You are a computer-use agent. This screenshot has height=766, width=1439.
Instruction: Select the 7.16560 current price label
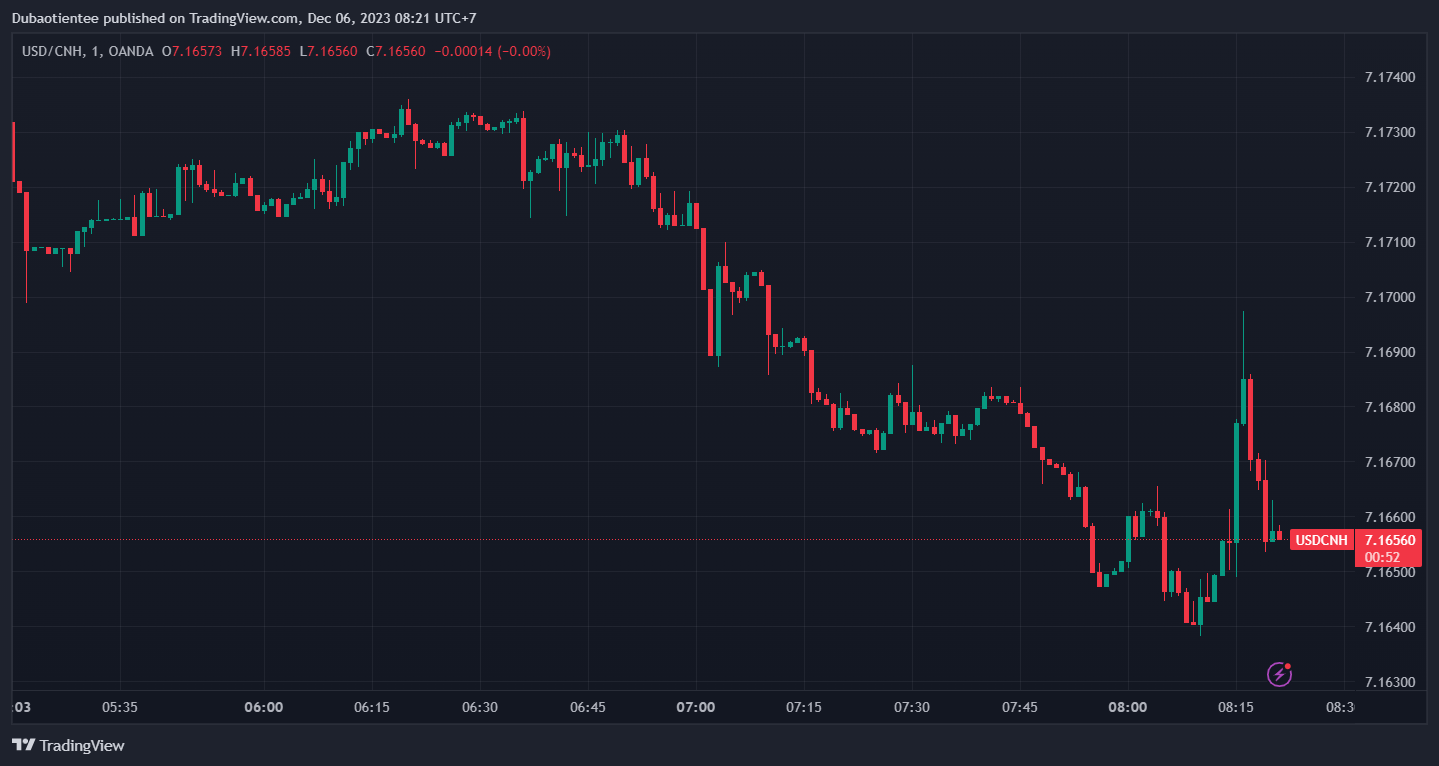[x=1390, y=540]
